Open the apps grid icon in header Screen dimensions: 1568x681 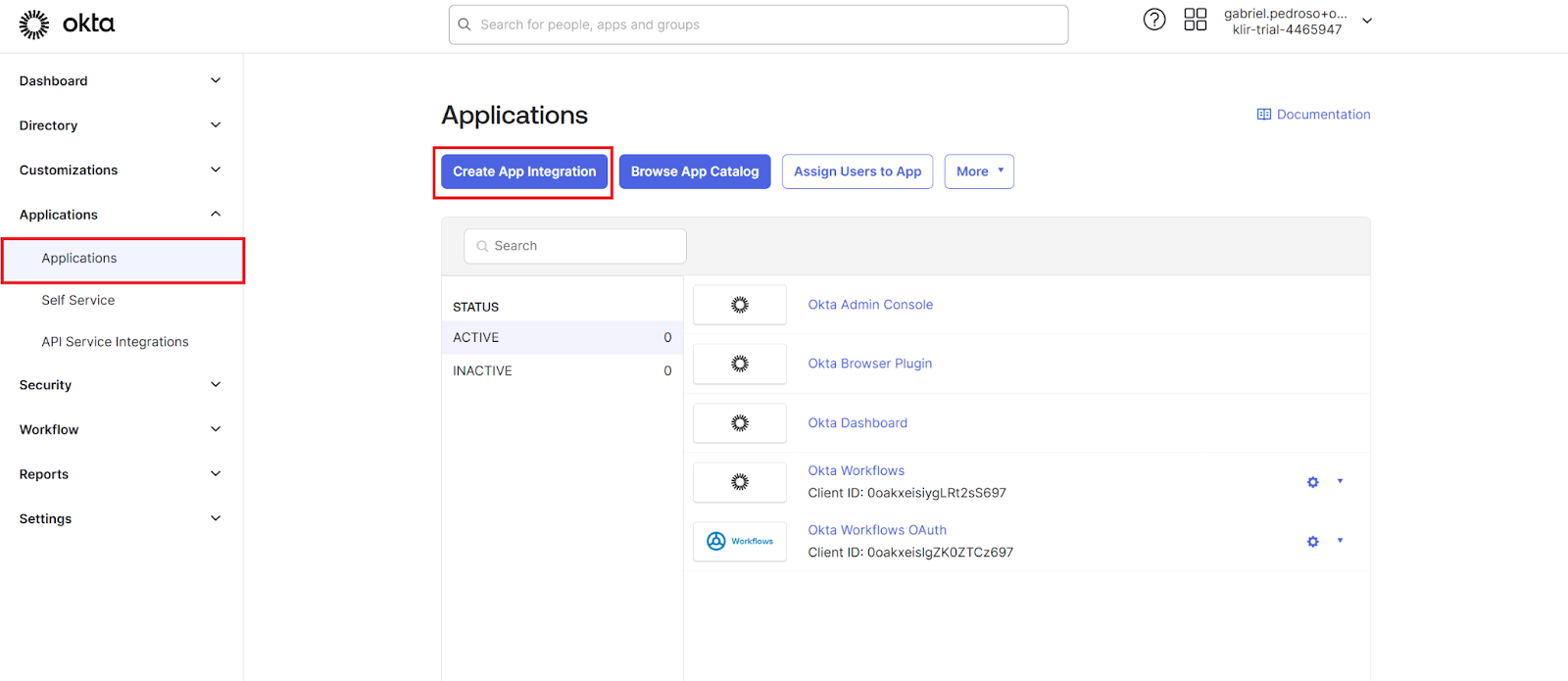[1195, 20]
